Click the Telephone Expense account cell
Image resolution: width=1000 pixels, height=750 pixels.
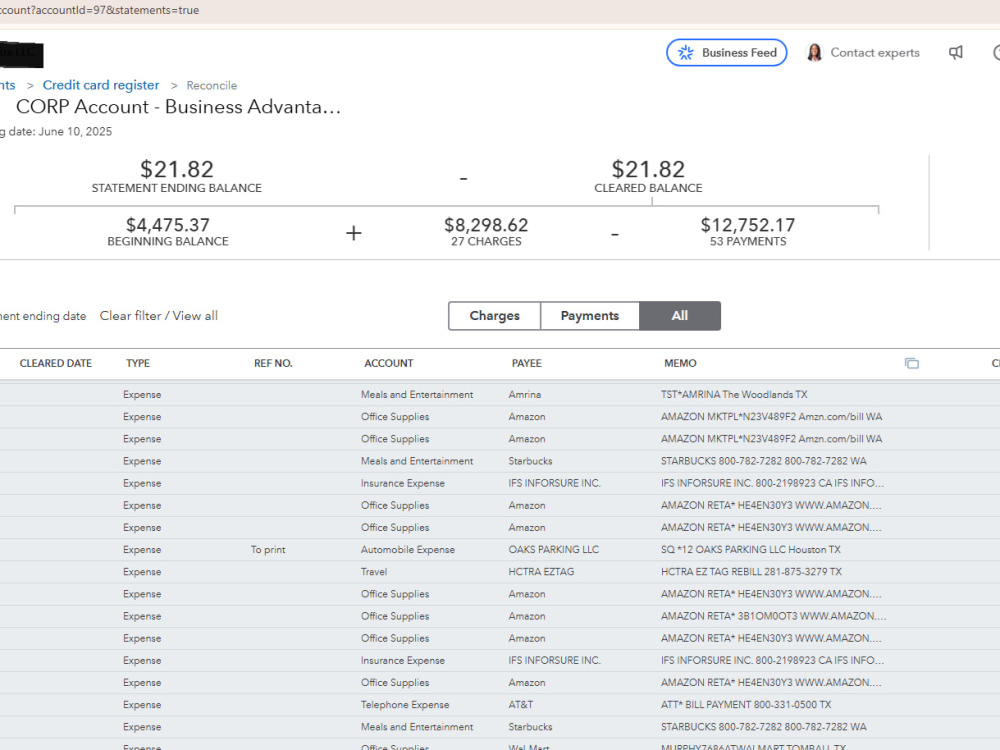pos(405,705)
